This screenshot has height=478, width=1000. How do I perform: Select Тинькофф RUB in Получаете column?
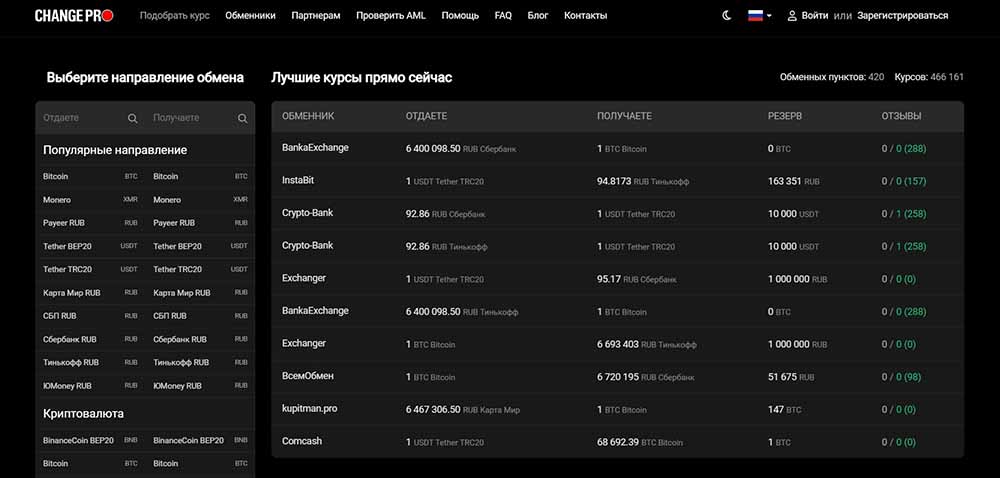200,363
